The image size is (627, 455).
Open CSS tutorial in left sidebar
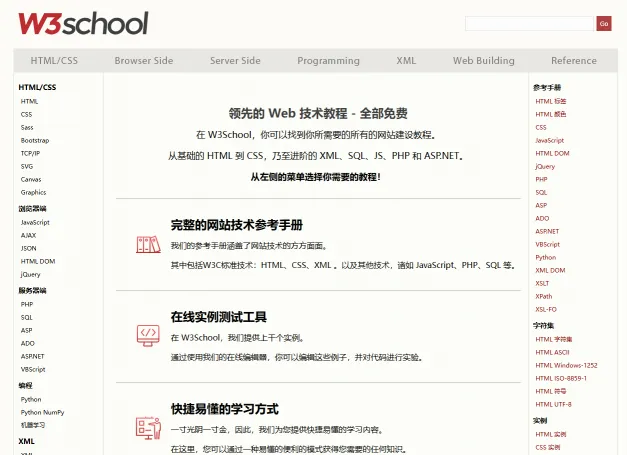pyautogui.click(x=26, y=114)
